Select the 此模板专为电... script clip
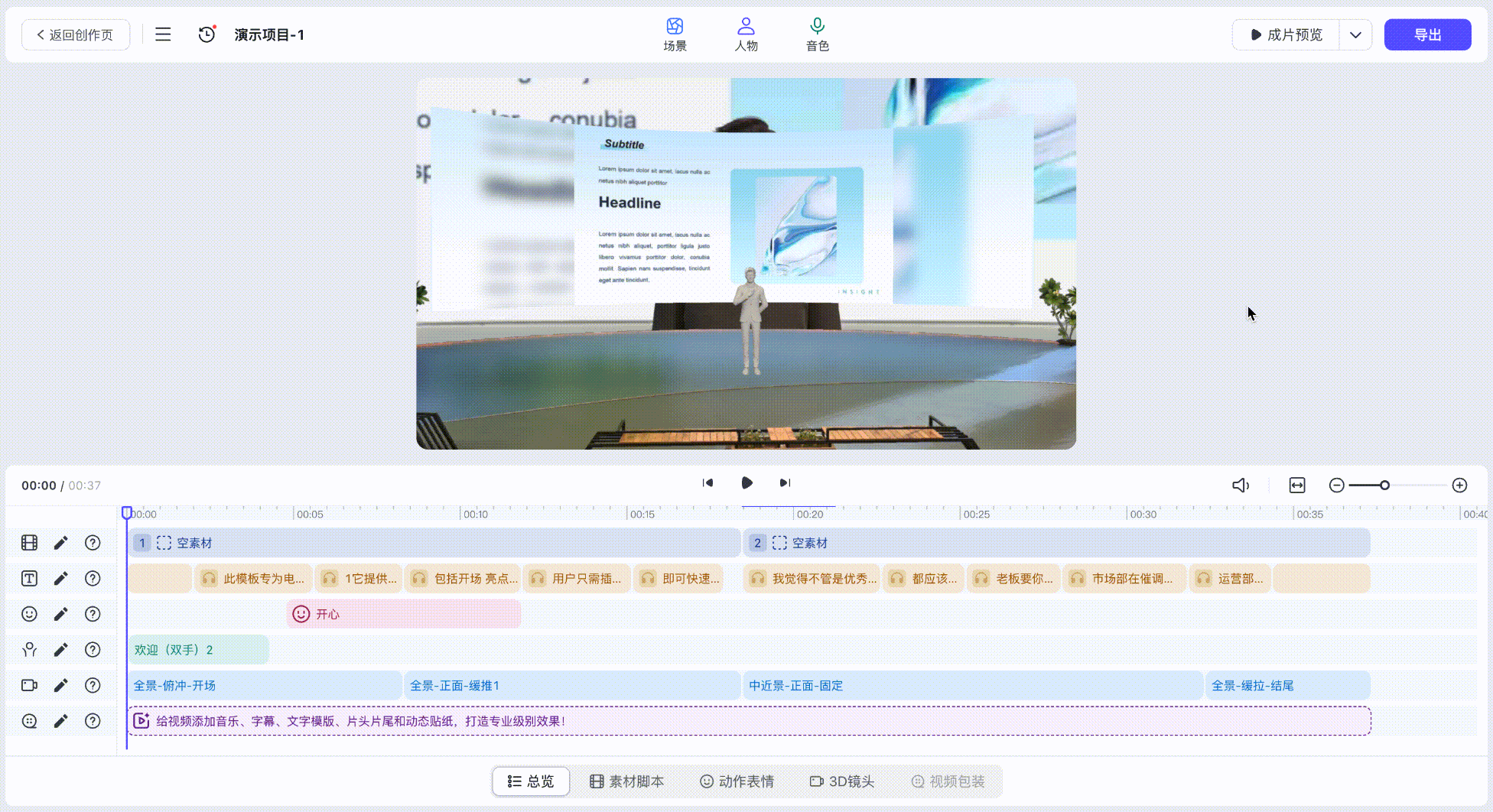This screenshot has height=812, width=1493. 254,579
